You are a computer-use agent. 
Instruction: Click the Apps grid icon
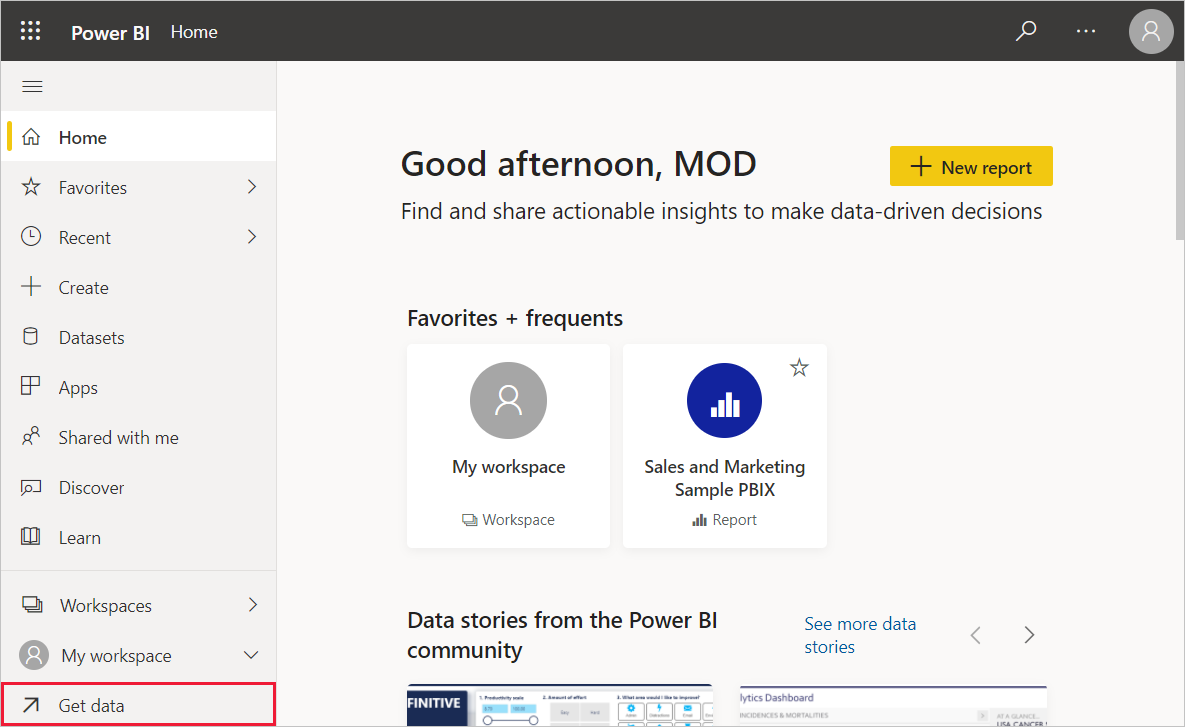[31, 387]
